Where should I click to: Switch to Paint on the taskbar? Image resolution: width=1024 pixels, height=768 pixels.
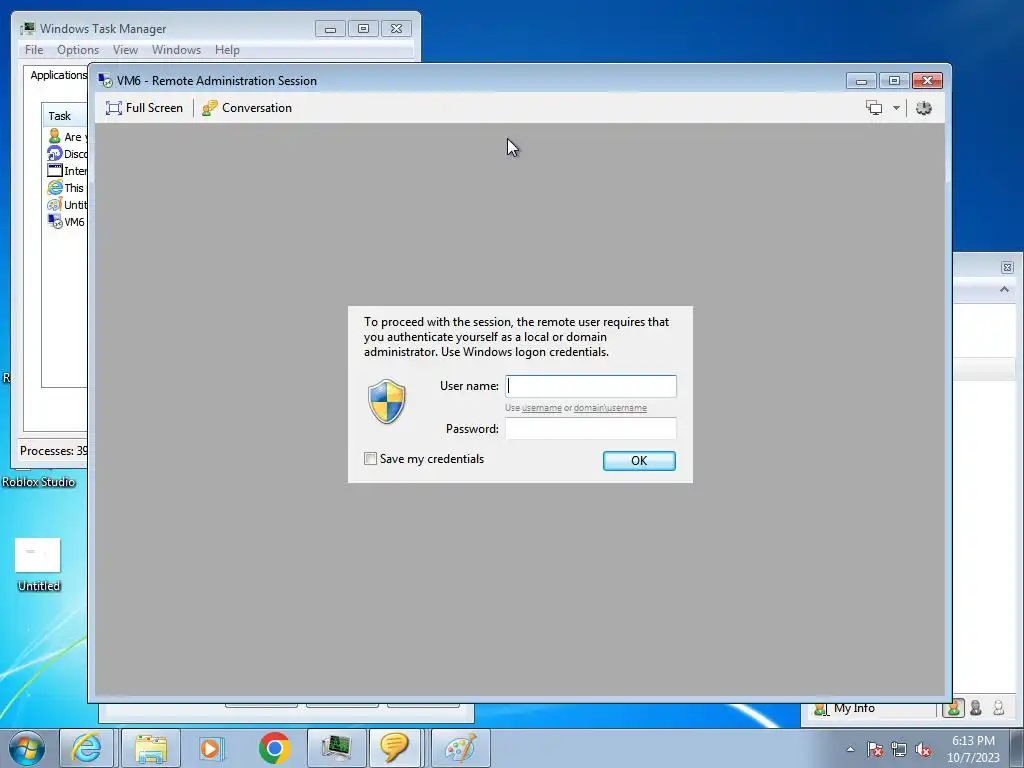coord(460,748)
